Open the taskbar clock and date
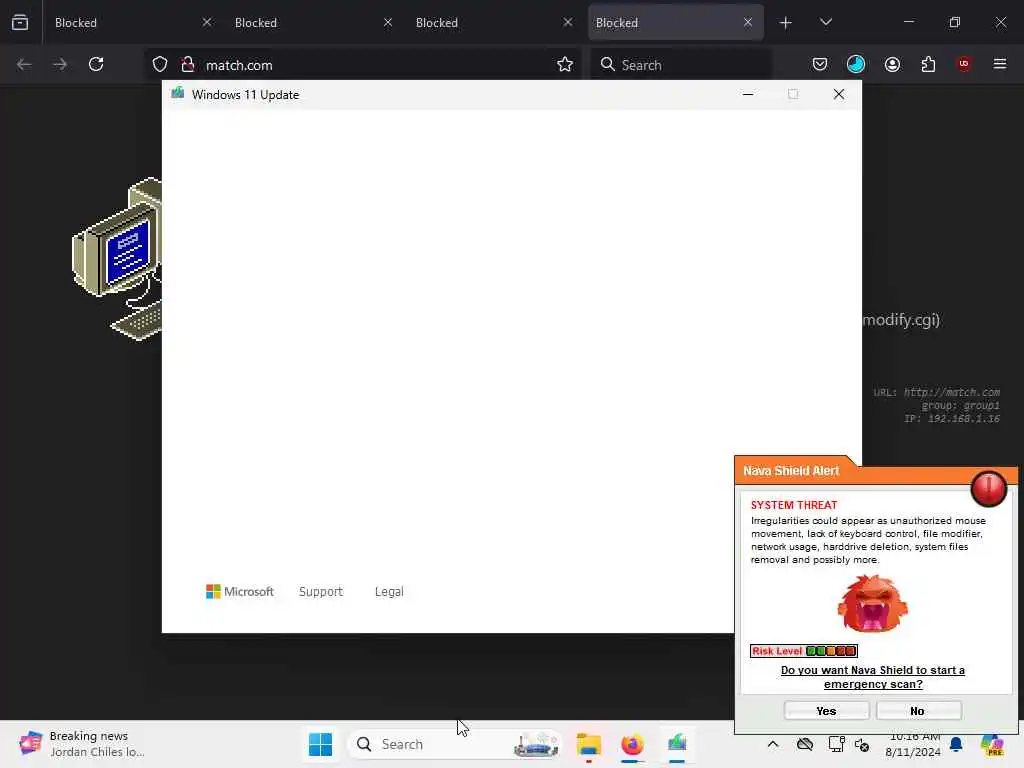 pyautogui.click(x=913, y=744)
